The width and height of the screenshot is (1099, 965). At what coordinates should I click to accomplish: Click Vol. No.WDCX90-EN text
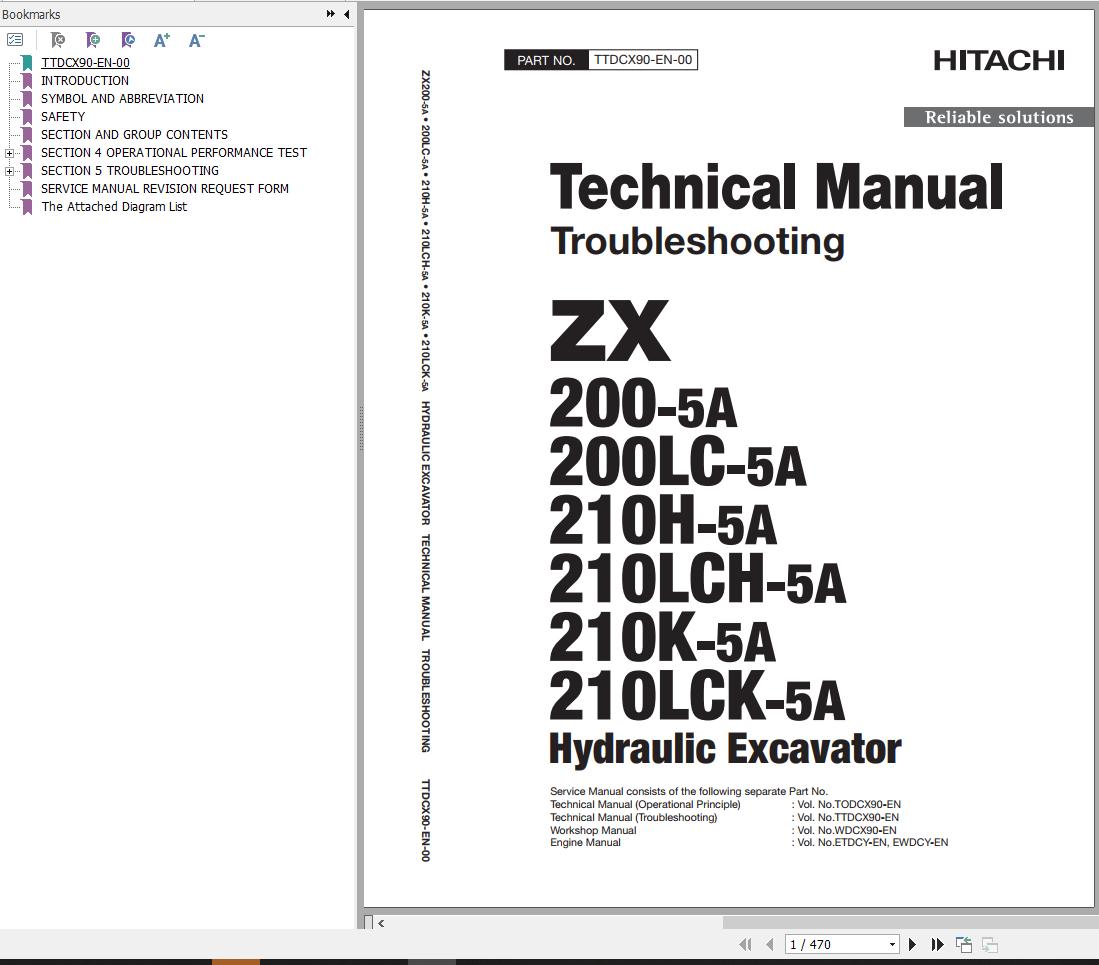(x=847, y=830)
